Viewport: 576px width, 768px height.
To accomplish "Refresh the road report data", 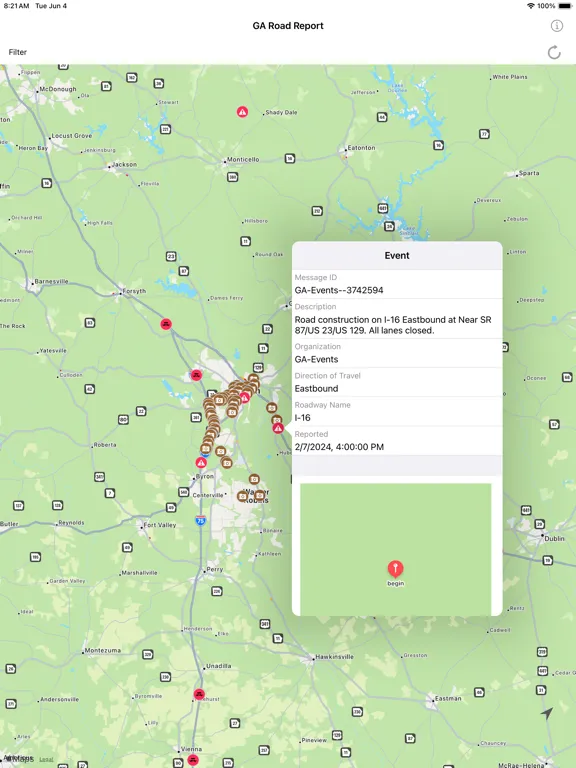I will pyautogui.click(x=554, y=52).
